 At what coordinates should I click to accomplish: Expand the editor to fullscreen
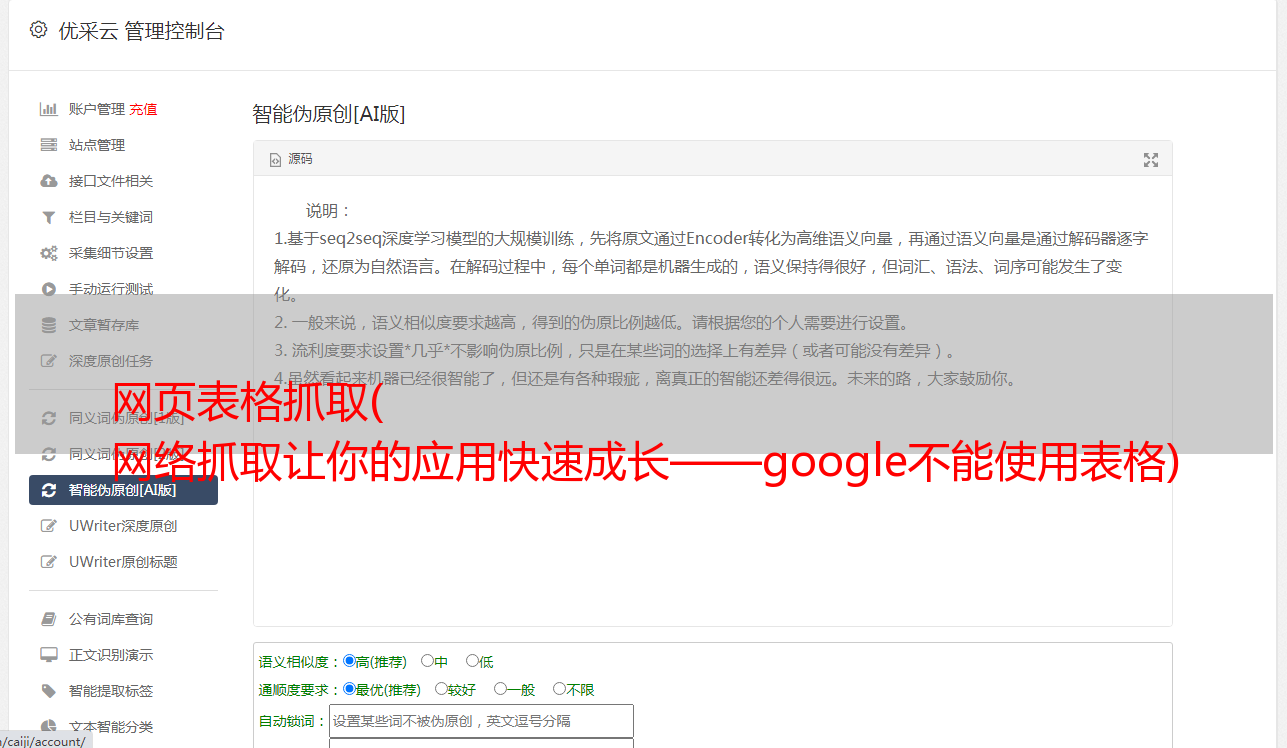(1151, 160)
